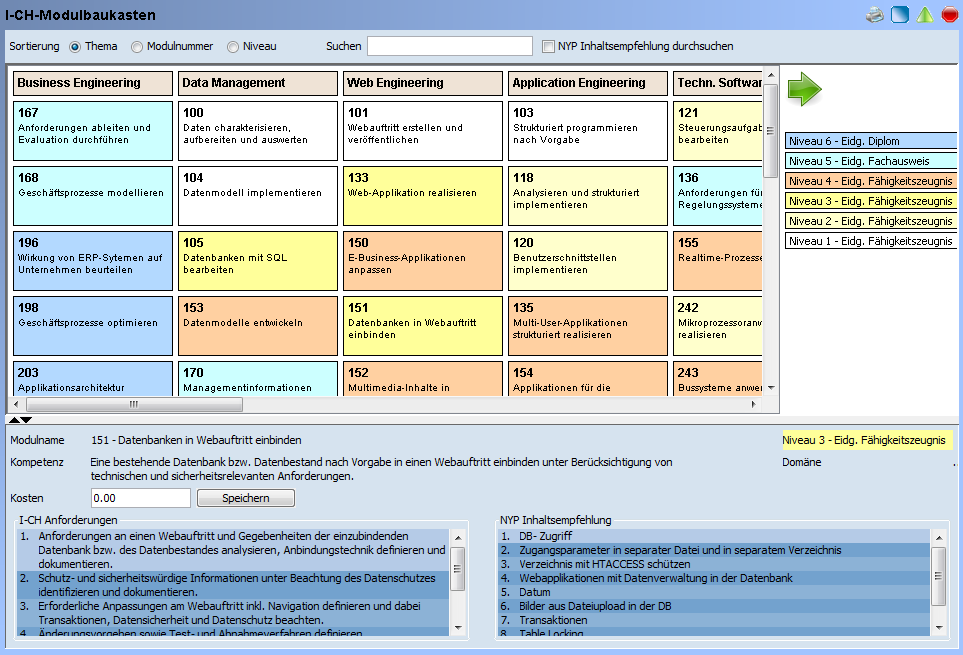Click the module grid's horizontal scrollbar thumb
The height and width of the screenshot is (655, 963).
coord(134,405)
